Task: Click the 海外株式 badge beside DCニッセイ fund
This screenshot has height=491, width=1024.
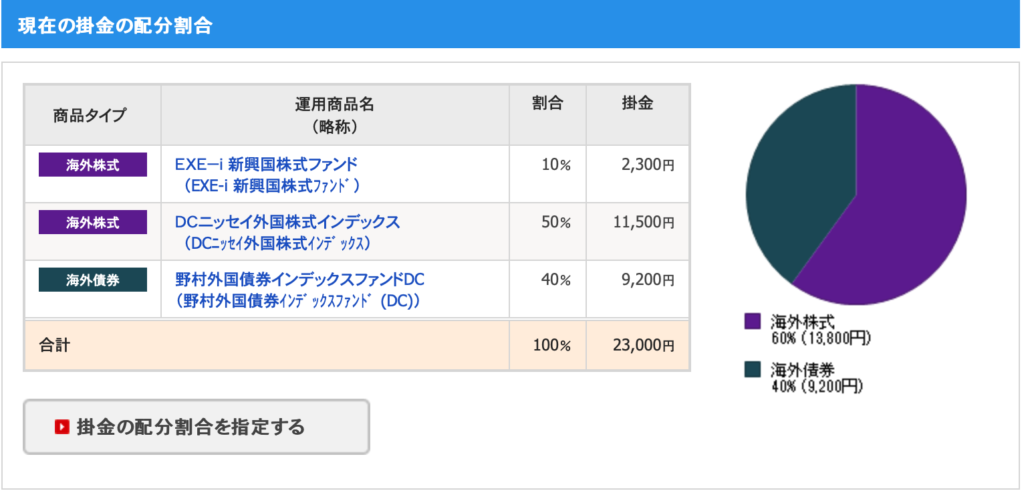Action: coord(93,222)
